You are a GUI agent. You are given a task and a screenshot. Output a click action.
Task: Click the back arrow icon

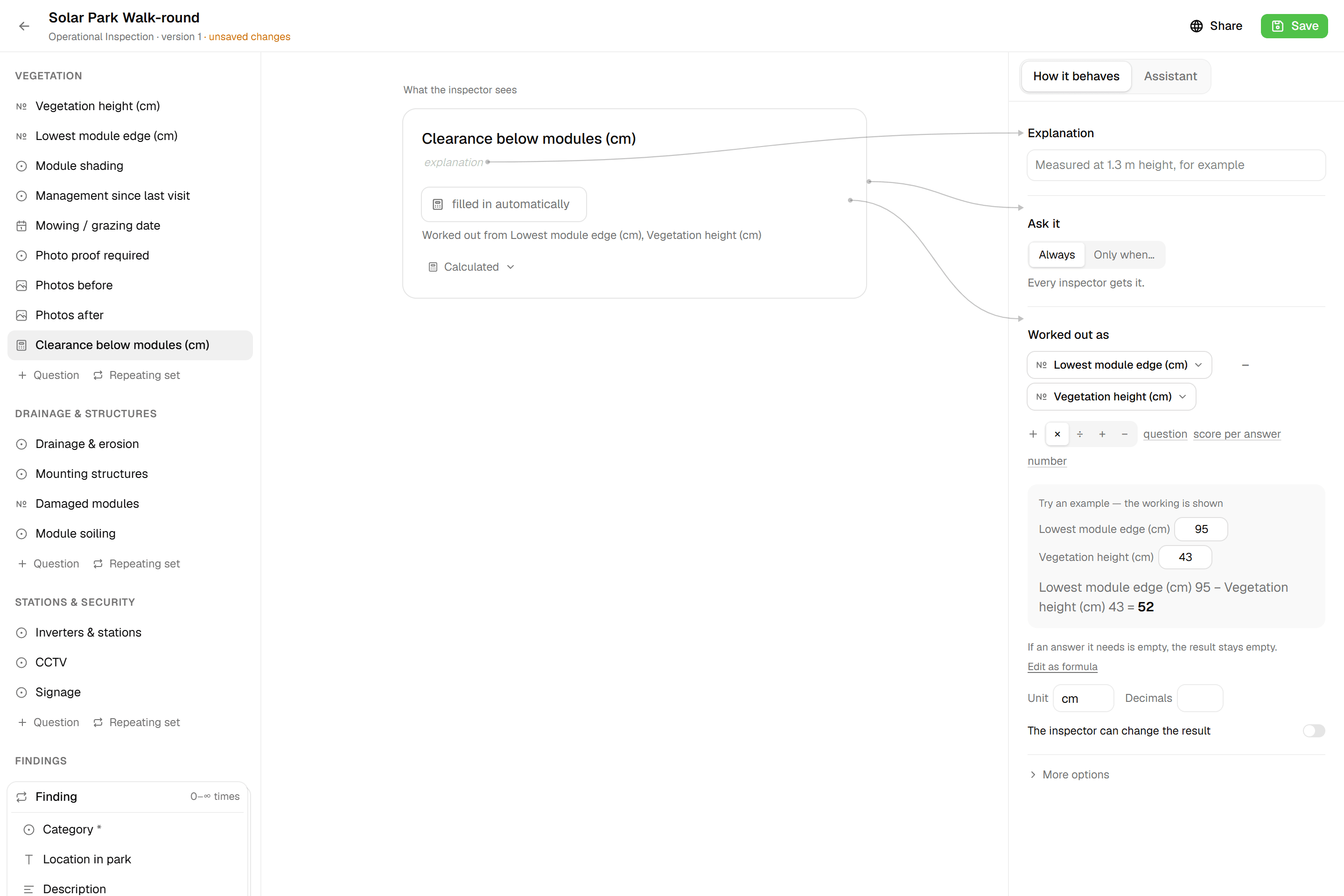[24, 26]
